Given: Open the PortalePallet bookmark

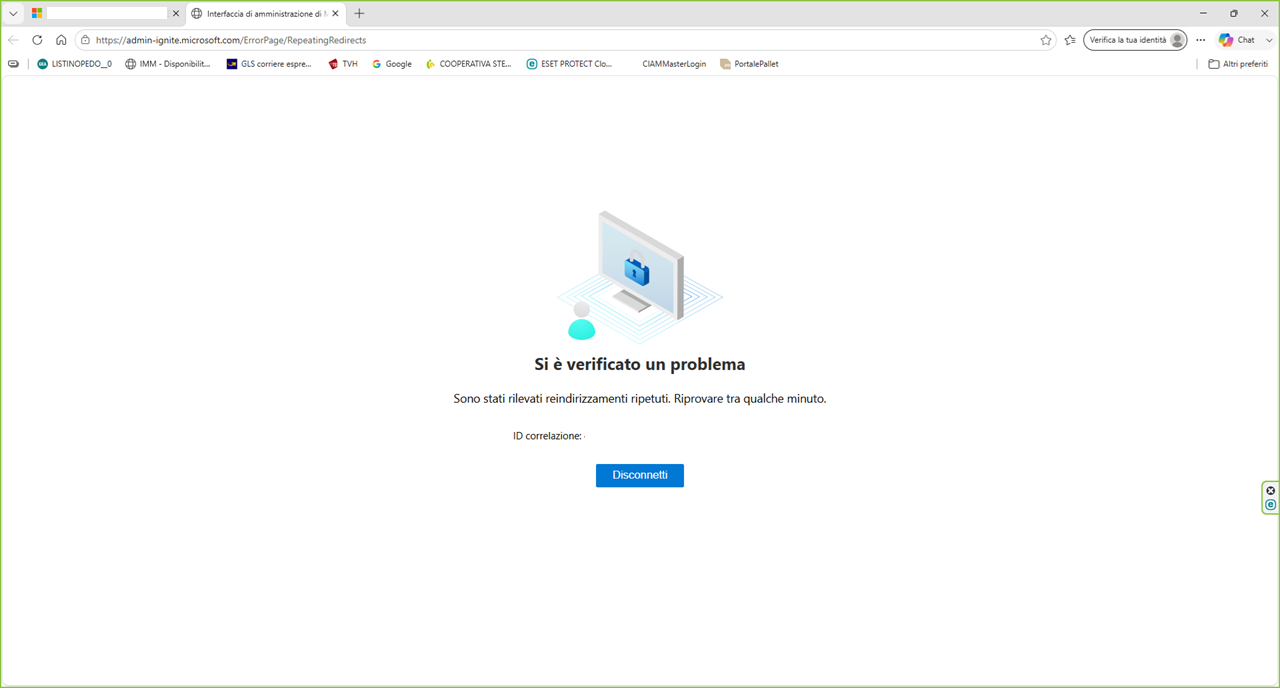Looking at the screenshot, I should click(749, 64).
